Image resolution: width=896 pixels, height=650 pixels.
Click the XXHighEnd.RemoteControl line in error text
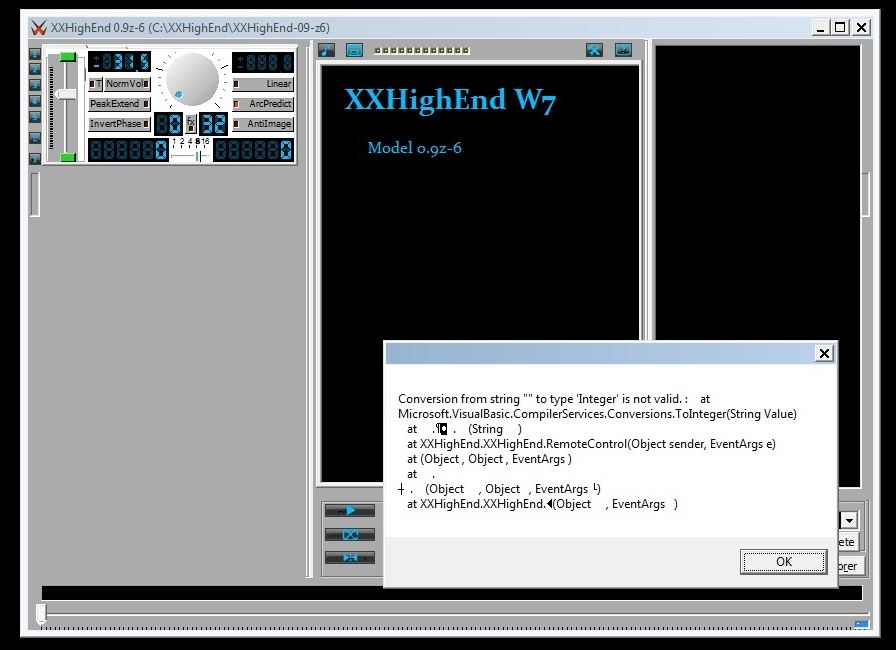point(591,444)
